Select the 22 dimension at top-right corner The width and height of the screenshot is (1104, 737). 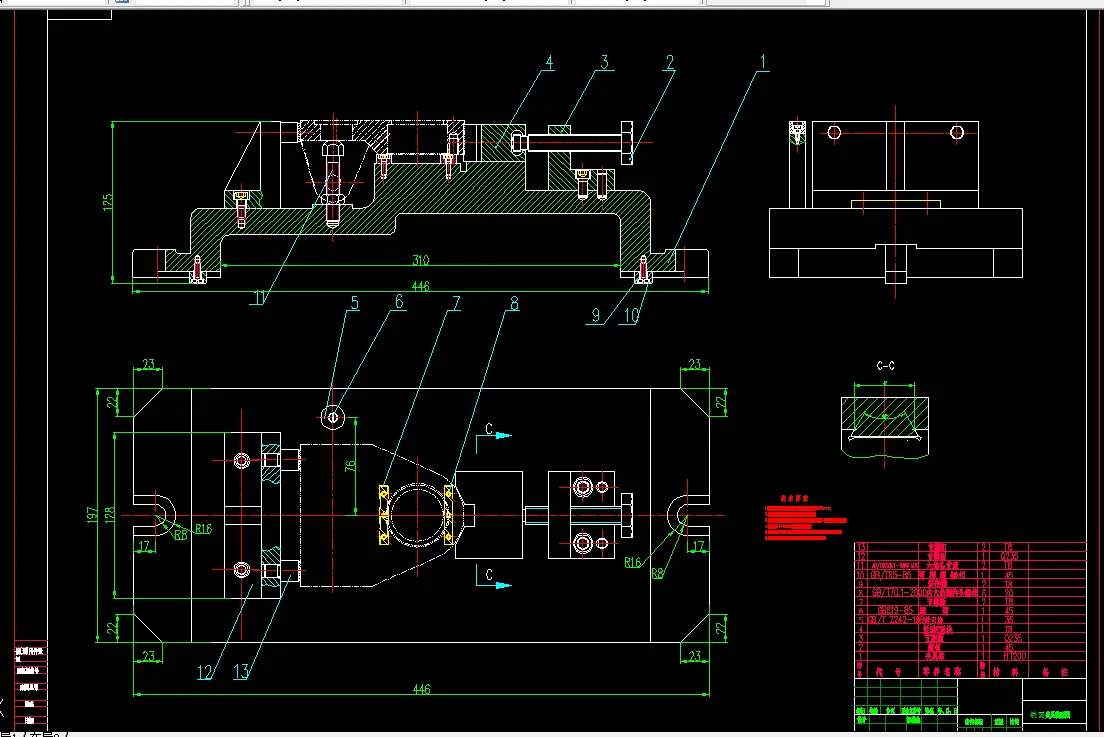tap(720, 403)
